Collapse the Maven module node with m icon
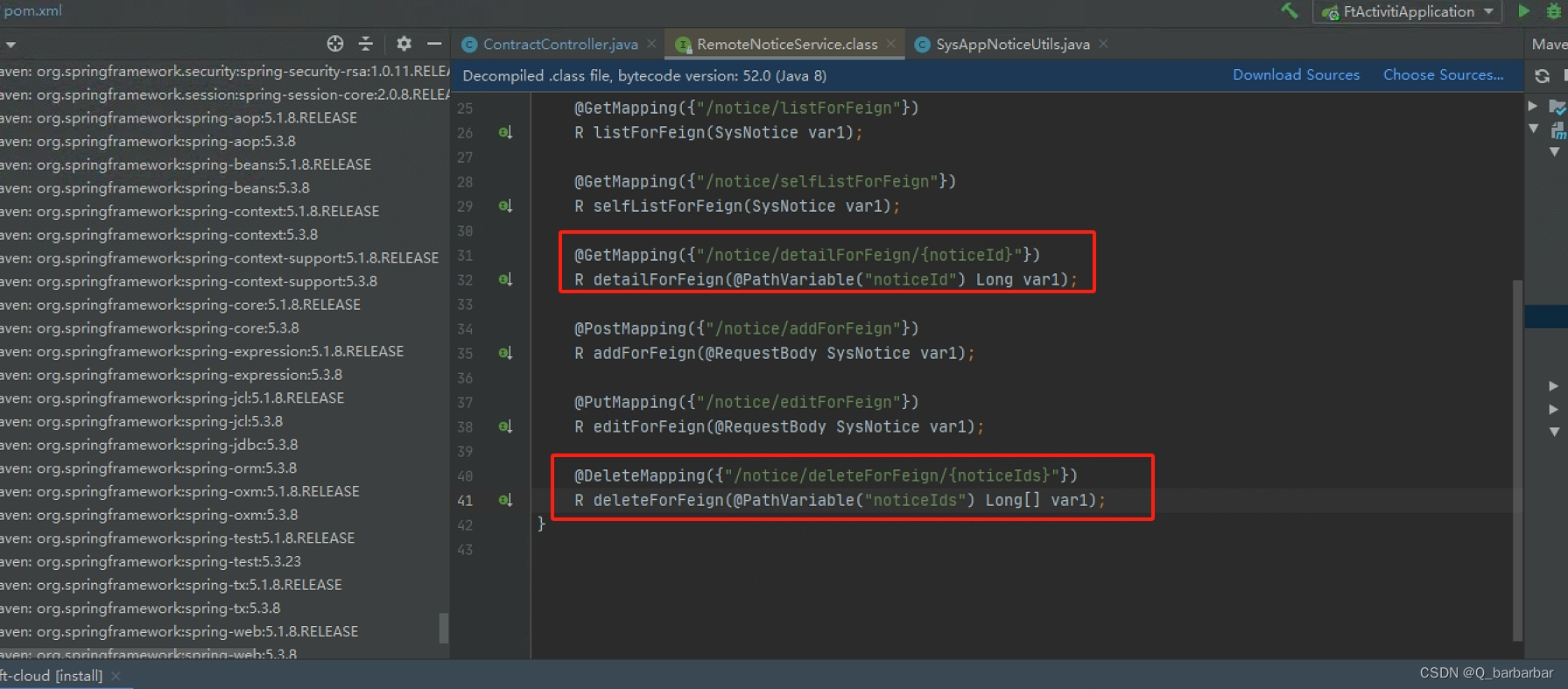Image resolution: width=1568 pixels, height=689 pixels. (x=1534, y=129)
